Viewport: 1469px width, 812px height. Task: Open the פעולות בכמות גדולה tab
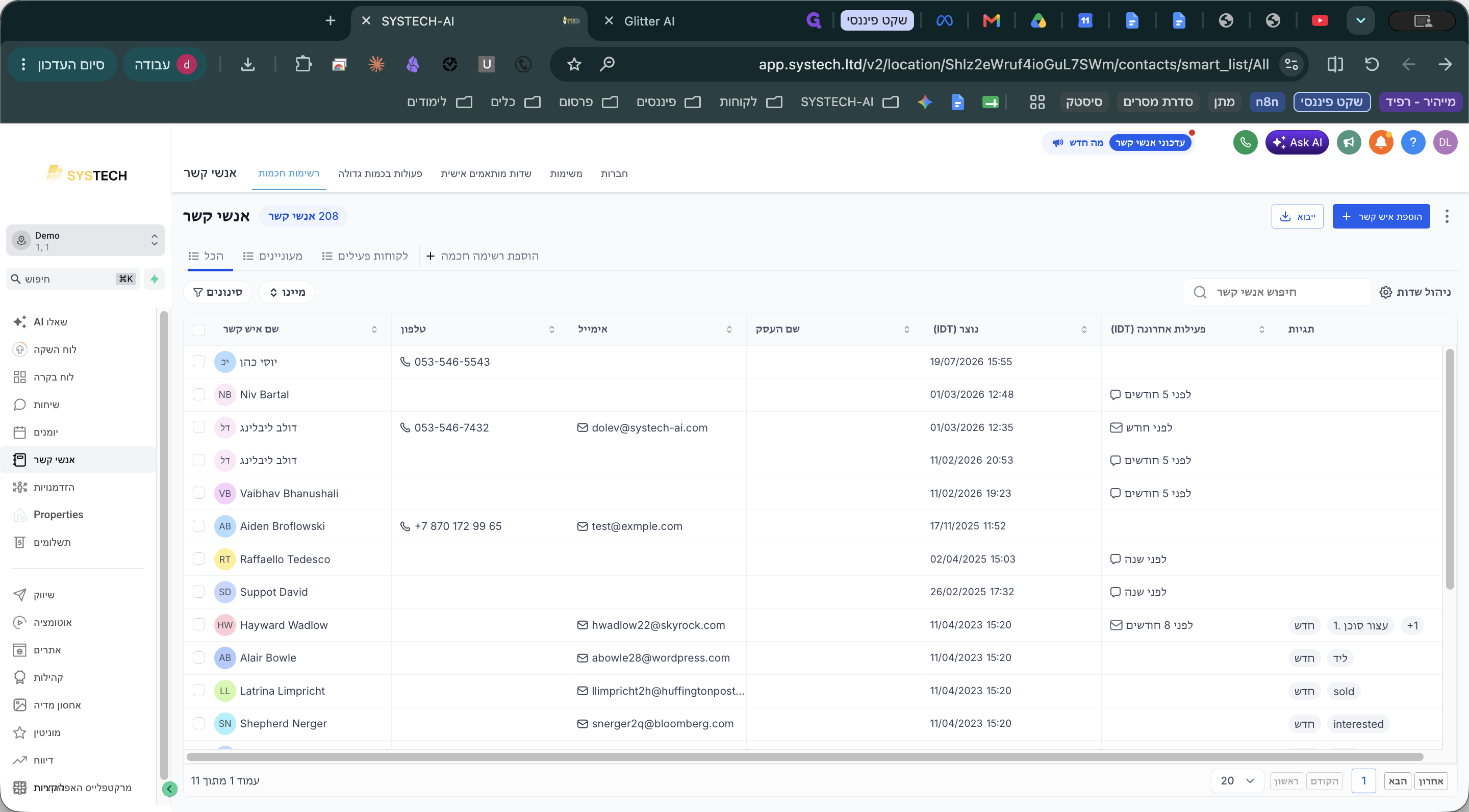380,173
